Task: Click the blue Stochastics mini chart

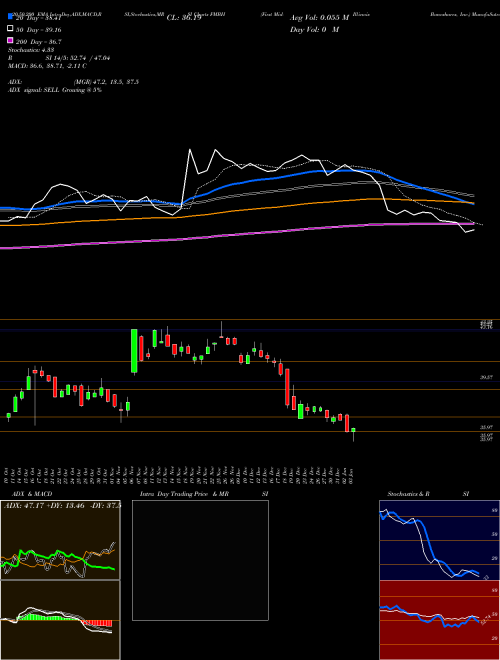Action: click(x=439, y=540)
